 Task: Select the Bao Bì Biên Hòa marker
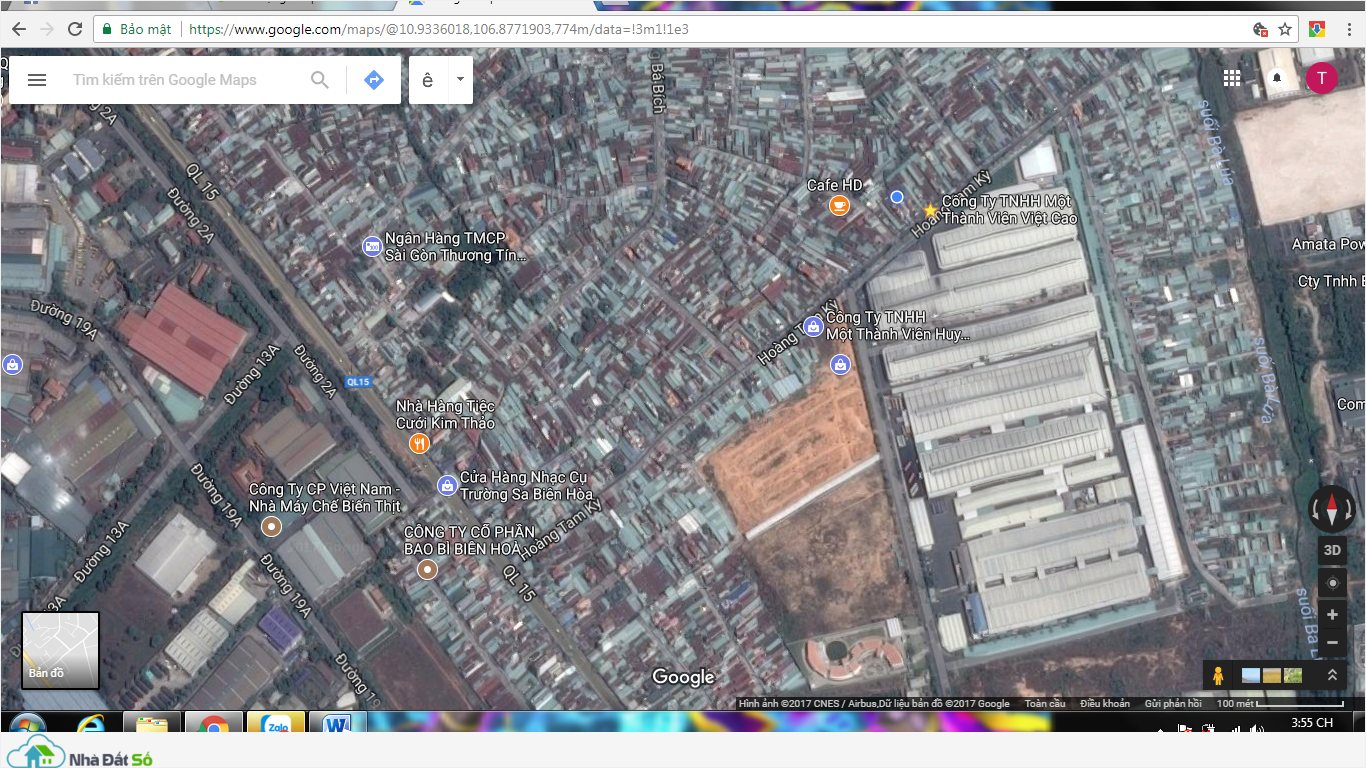(x=428, y=569)
